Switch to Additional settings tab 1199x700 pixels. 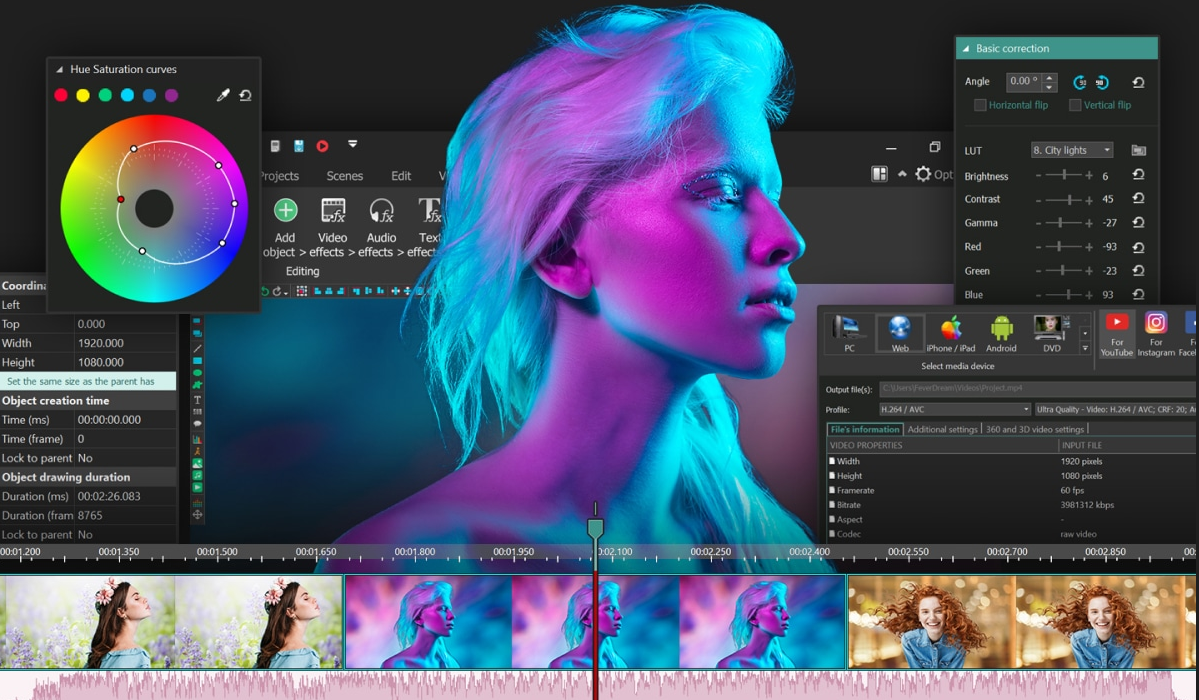click(x=943, y=429)
